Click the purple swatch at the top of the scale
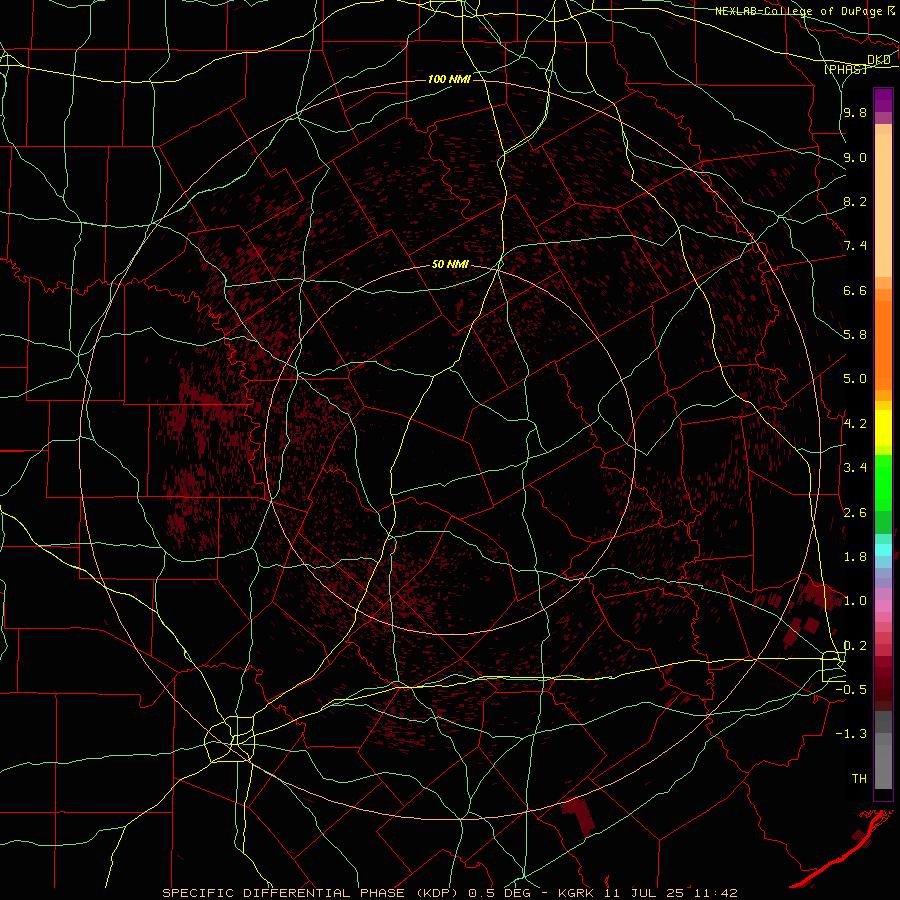 [x=883, y=100]
